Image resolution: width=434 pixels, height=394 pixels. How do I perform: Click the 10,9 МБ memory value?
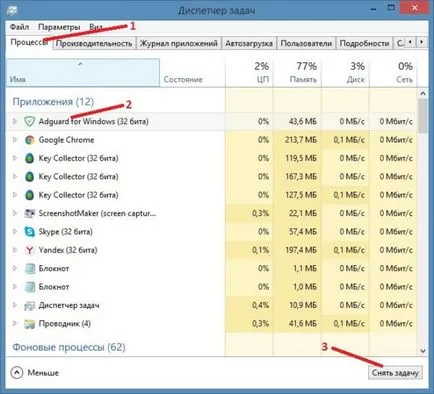(303, 305)
